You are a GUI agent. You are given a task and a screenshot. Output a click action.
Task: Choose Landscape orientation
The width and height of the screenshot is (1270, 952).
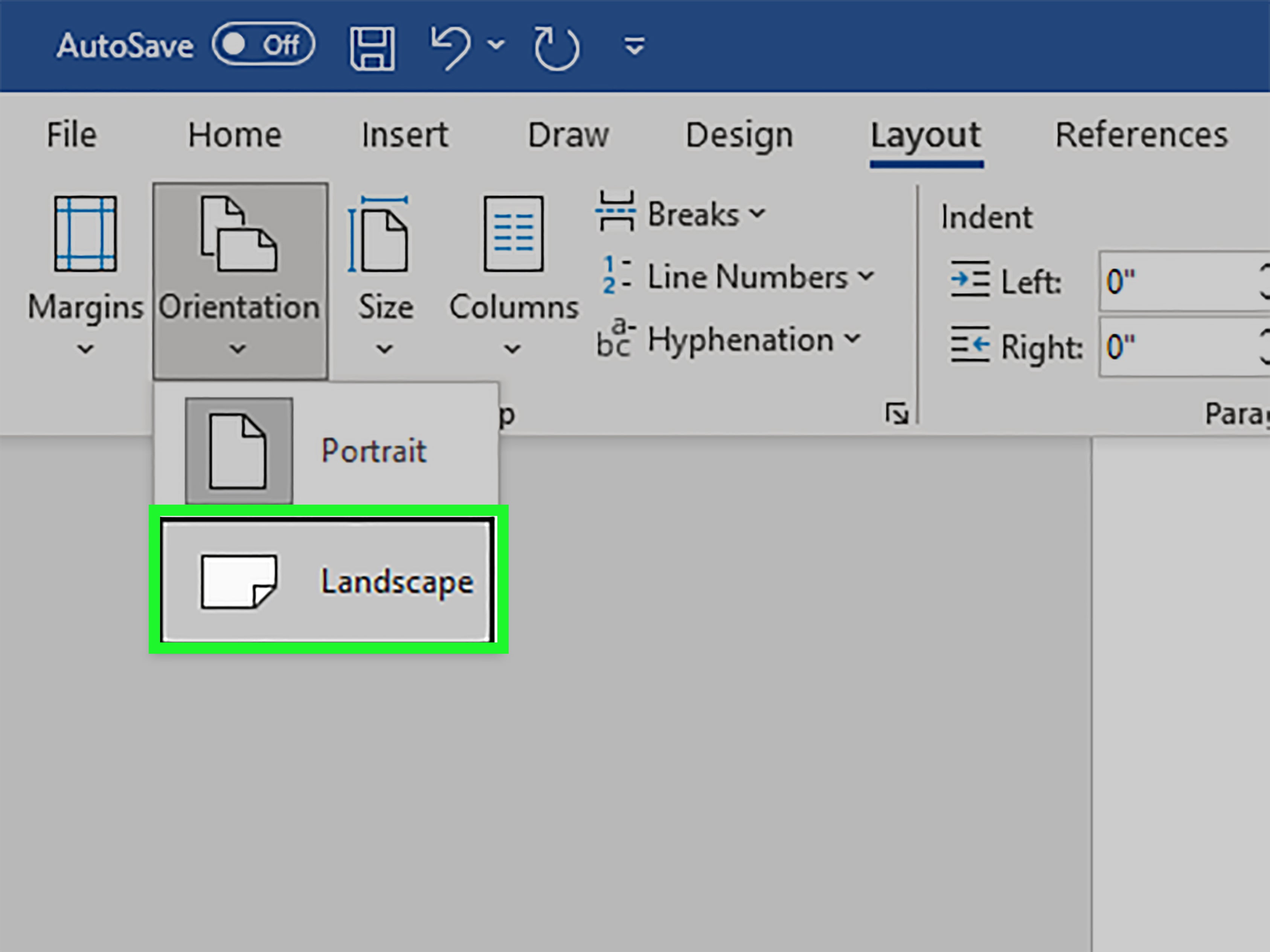(x=327, y=580)
